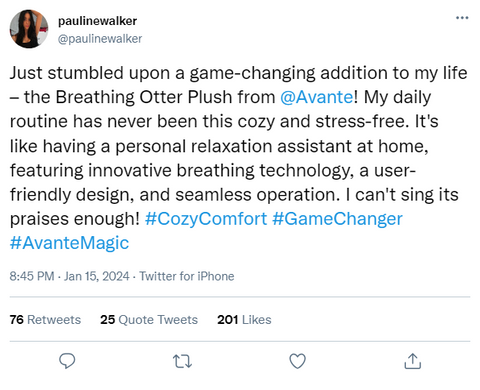The image size is (480, 390).
Task: Open the #GameChanger hashtag
Action: [337, 219]
